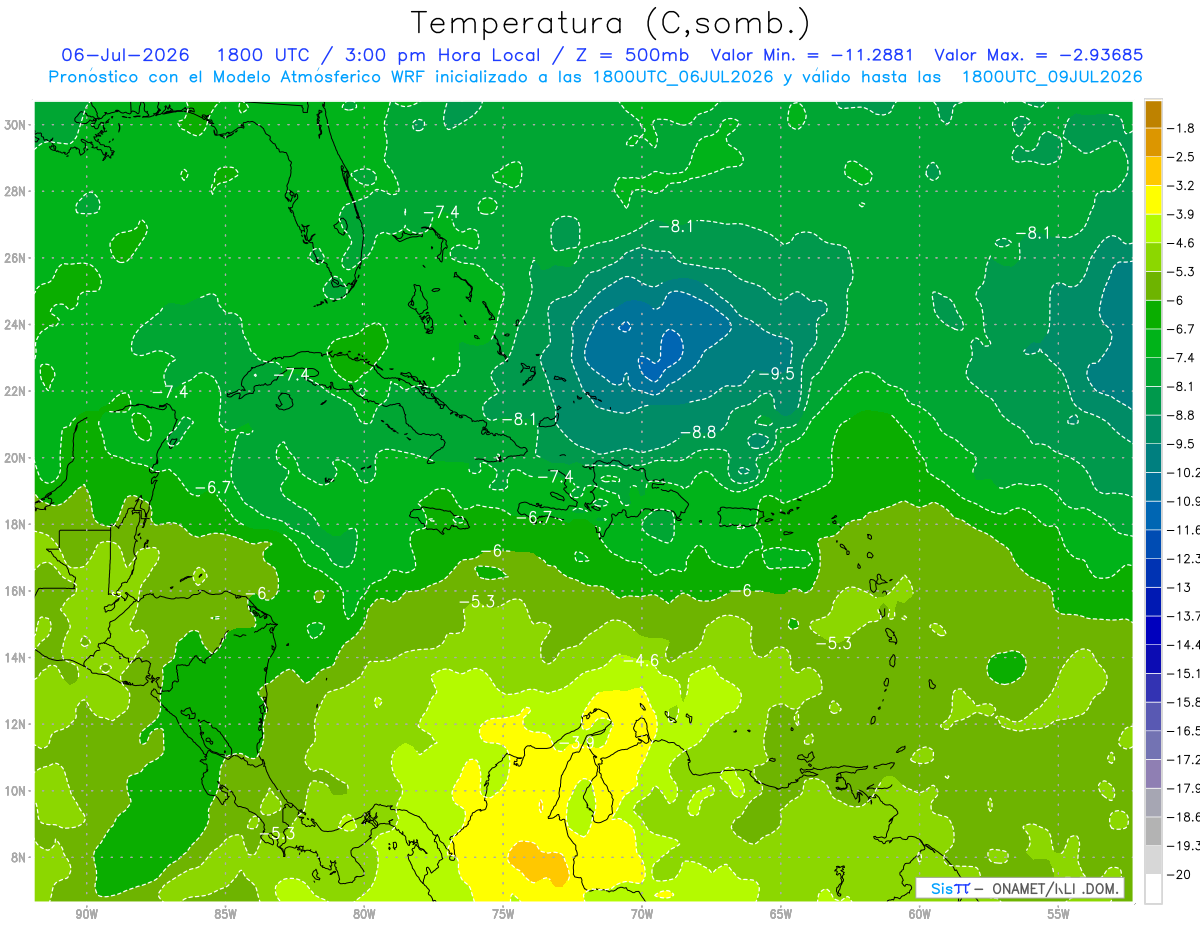Click the -10.2 colorbar scale label

tap(1182, 472)
